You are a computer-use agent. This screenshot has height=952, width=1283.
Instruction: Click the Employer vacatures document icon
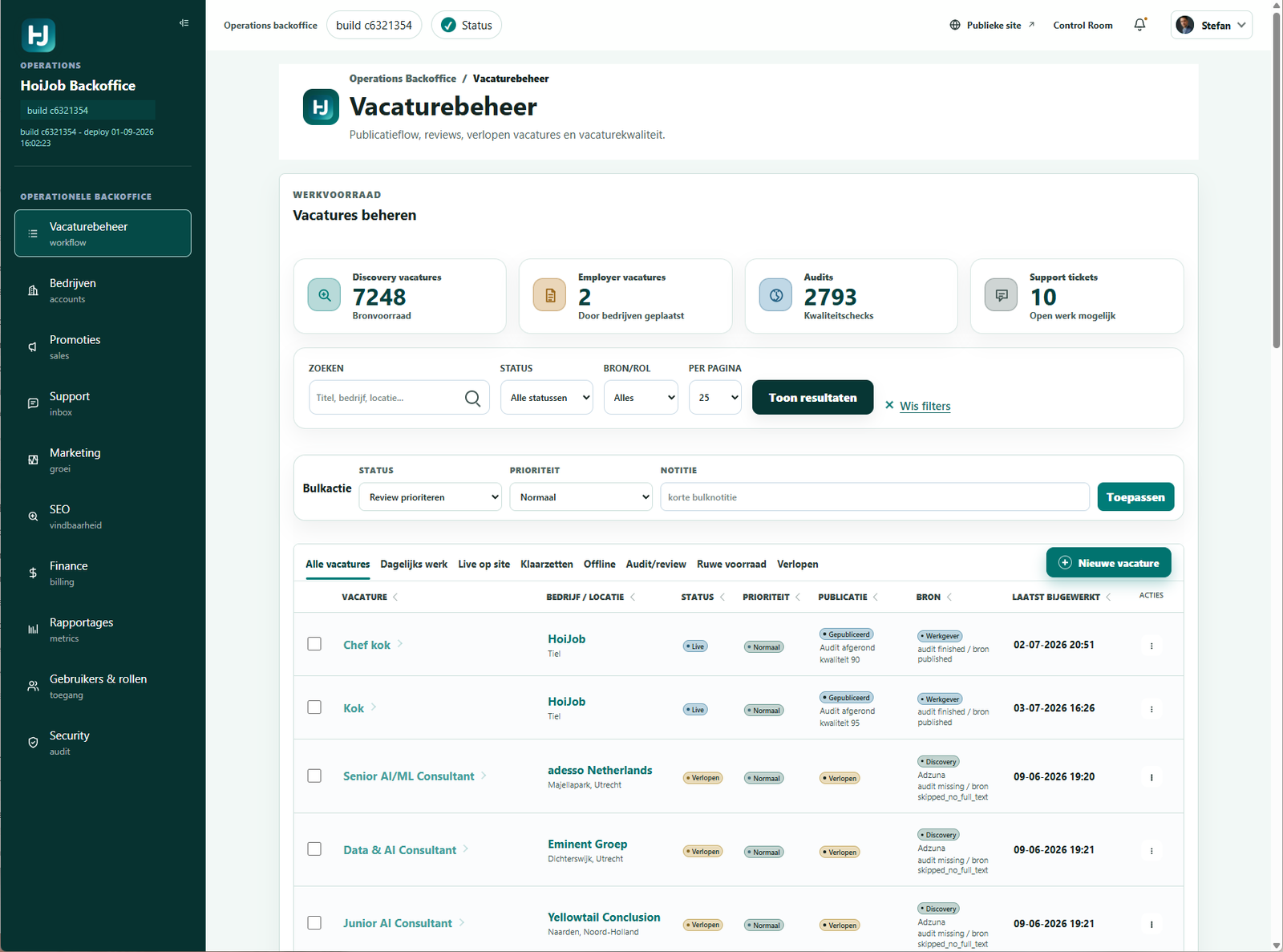point(550,295)
